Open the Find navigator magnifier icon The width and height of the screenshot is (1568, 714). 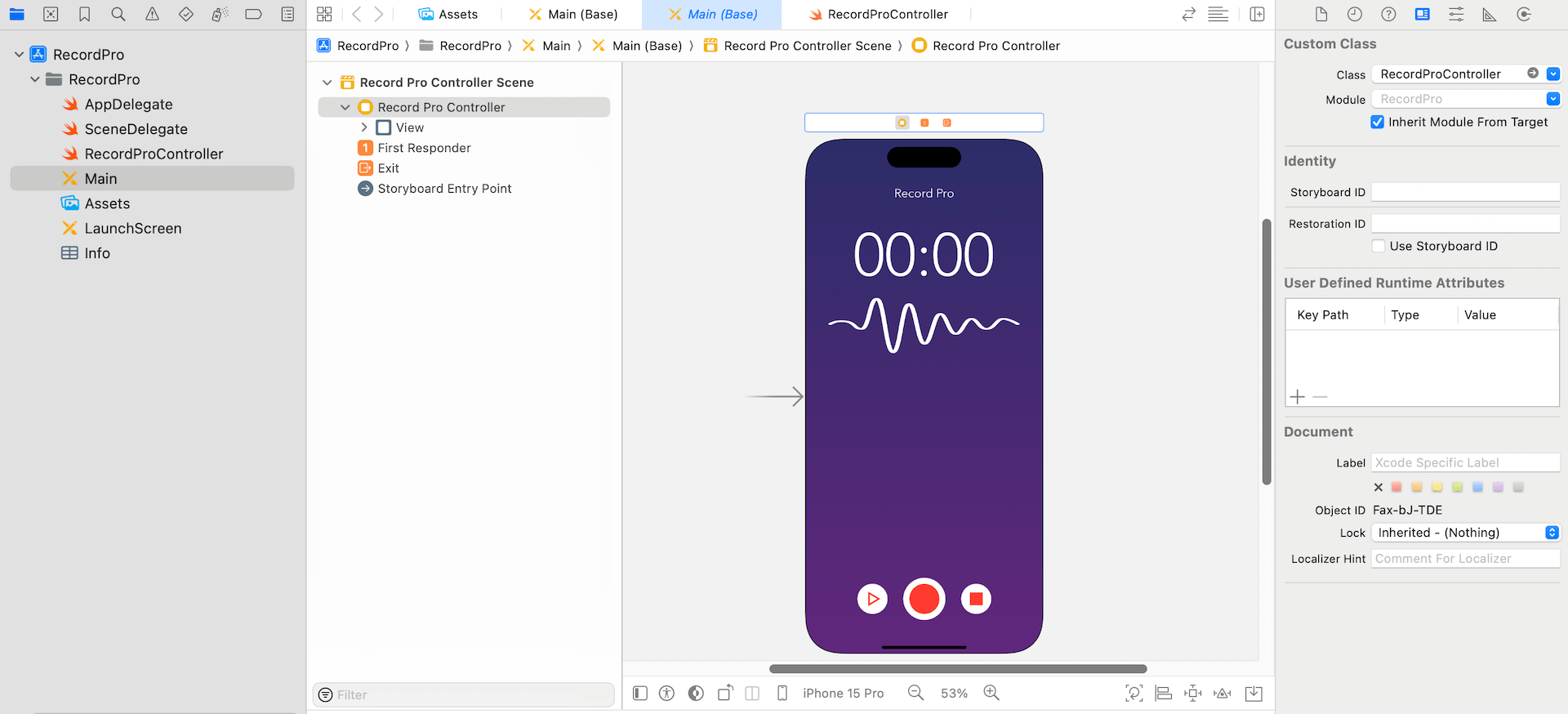118,14
